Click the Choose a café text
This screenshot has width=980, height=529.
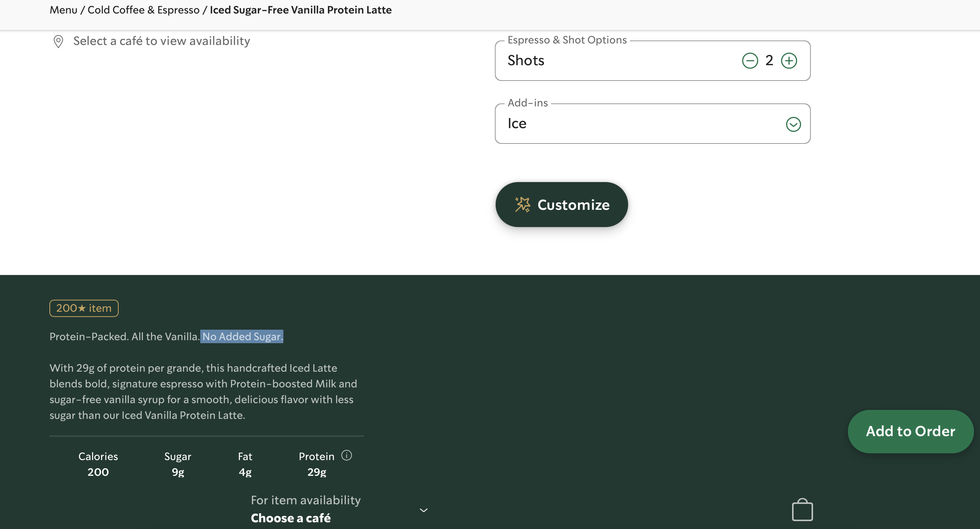click(291, 518)
